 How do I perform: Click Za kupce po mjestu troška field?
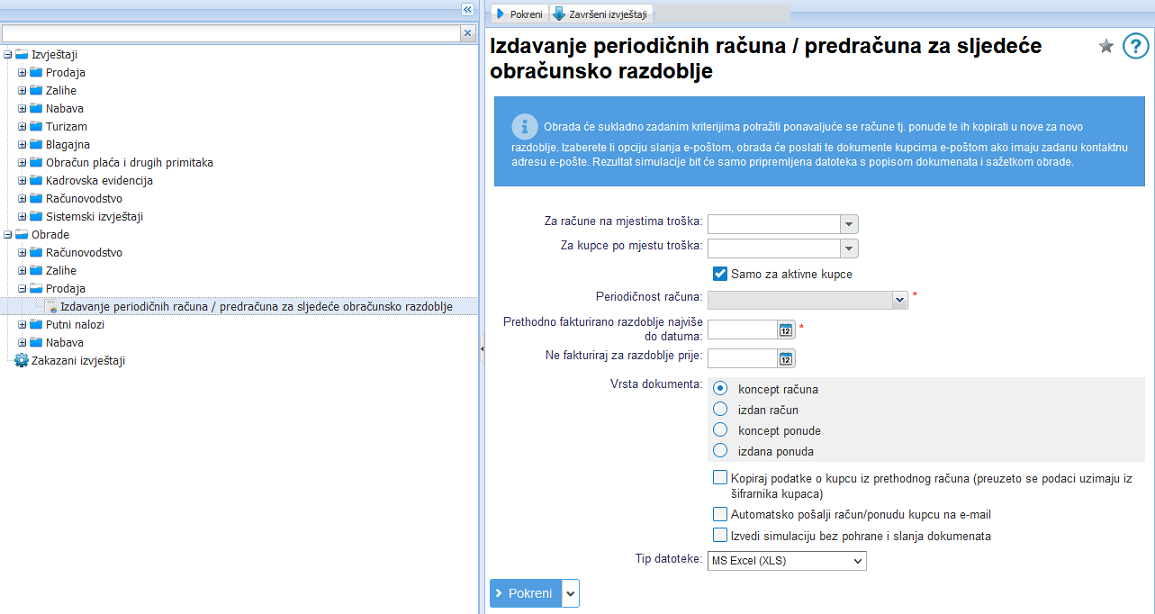(774, 248)
